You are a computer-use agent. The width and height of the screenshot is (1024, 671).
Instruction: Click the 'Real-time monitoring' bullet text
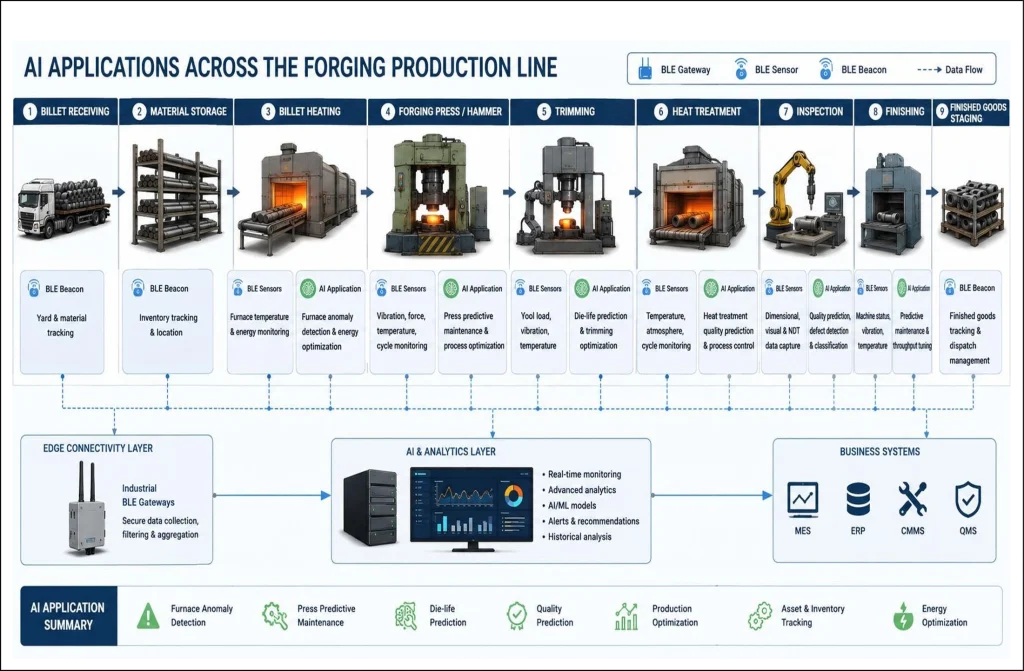[584, 474]
